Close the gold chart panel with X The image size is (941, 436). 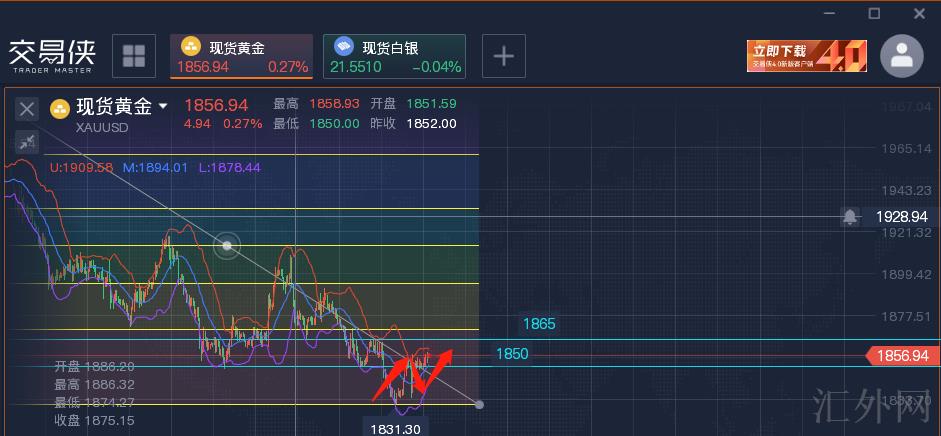26,109
